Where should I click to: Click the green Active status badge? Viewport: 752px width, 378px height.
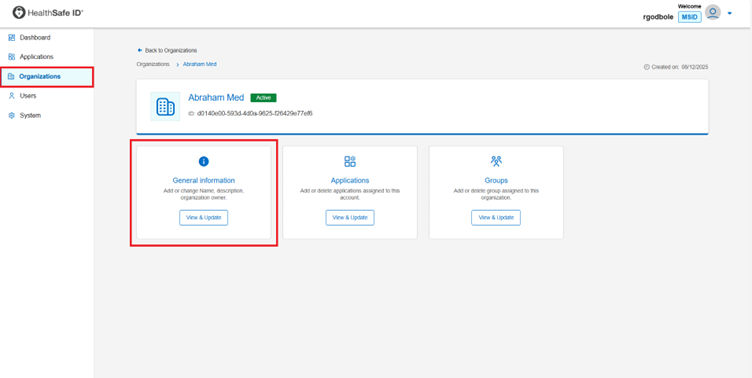pyautogui.click(x=263, y=98)
